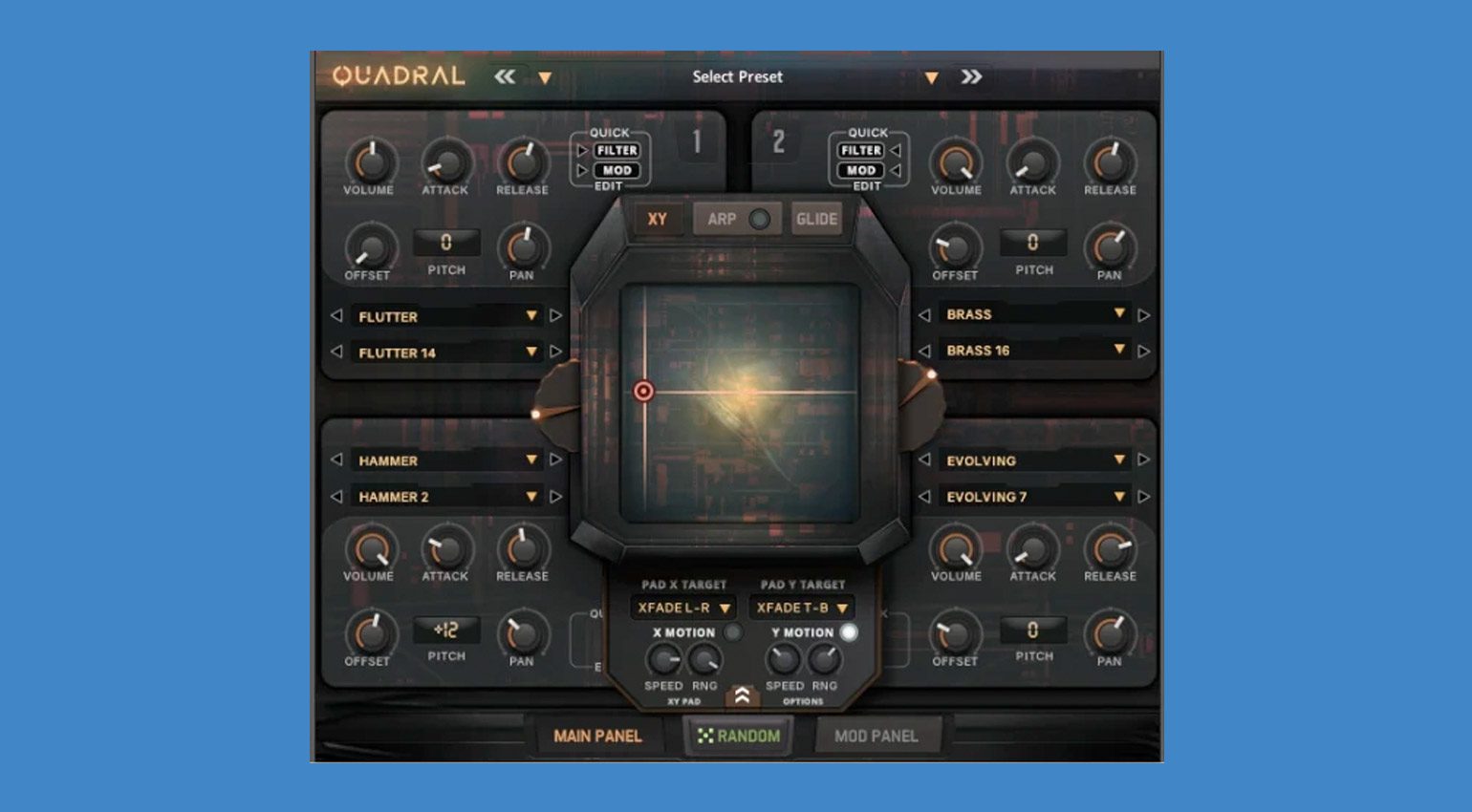Select previous category left of Hammer

[336, 459]
